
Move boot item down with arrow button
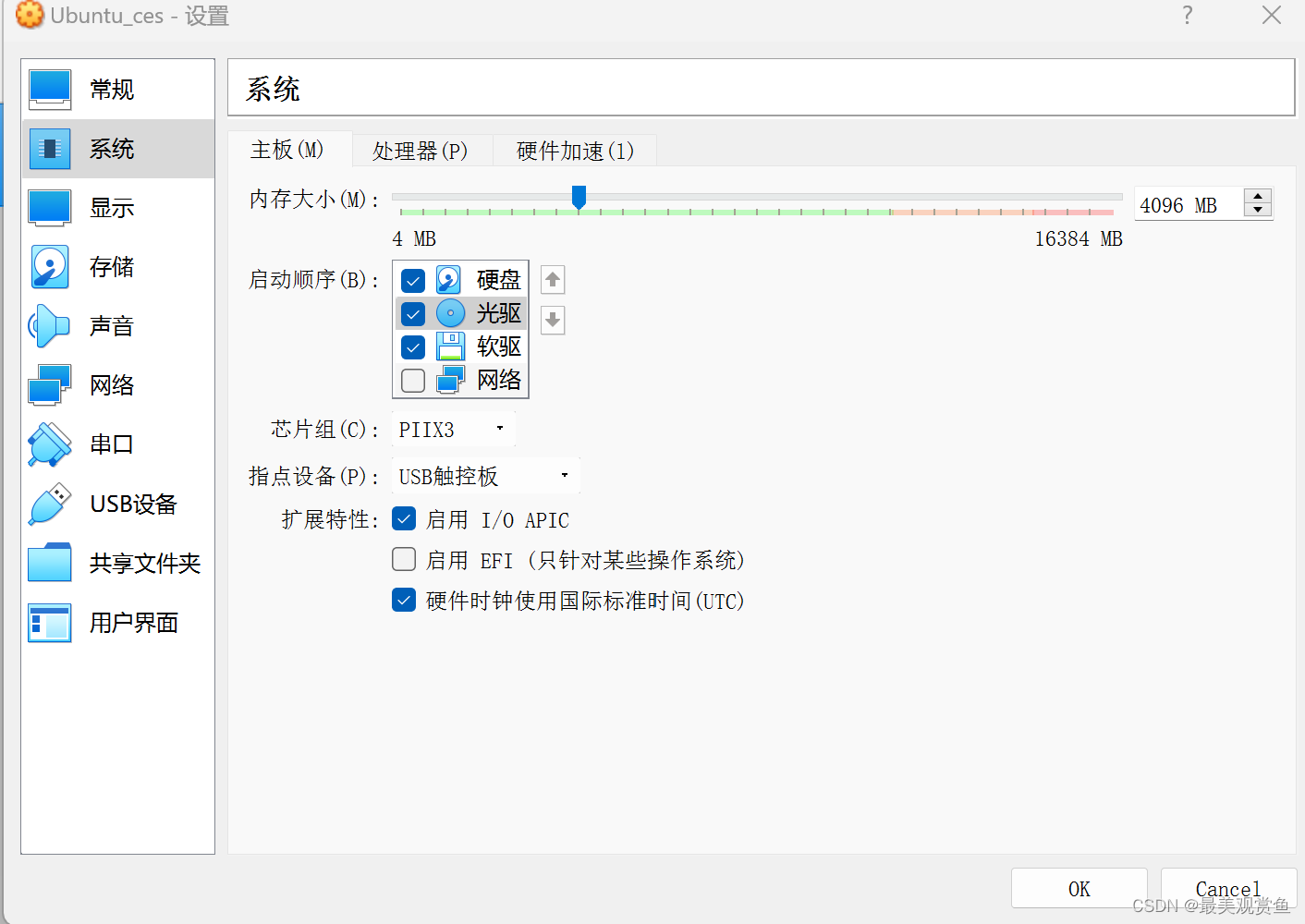(x=553, y=321)
